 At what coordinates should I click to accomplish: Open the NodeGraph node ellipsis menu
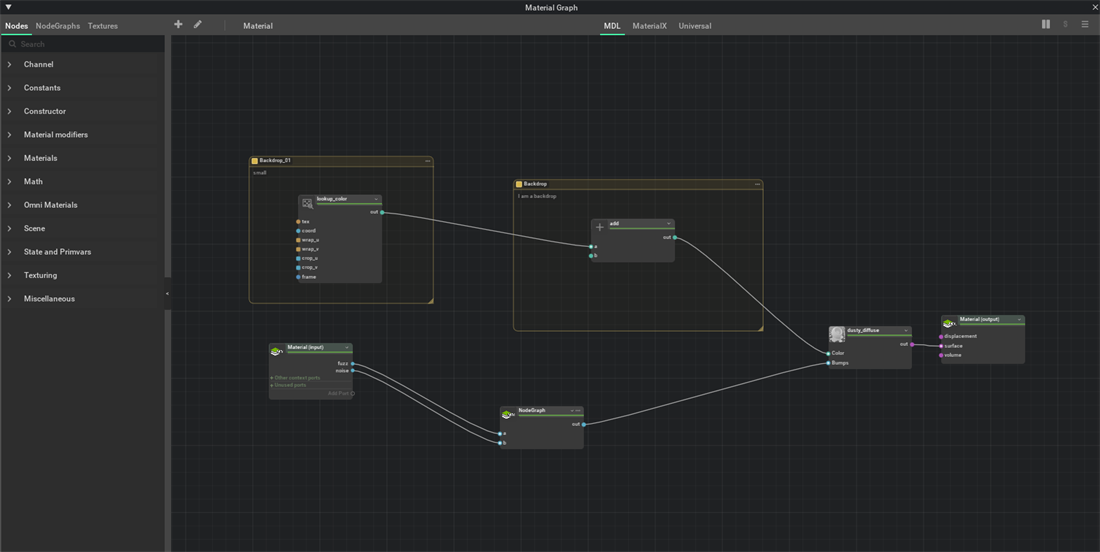tap(578, 410)
